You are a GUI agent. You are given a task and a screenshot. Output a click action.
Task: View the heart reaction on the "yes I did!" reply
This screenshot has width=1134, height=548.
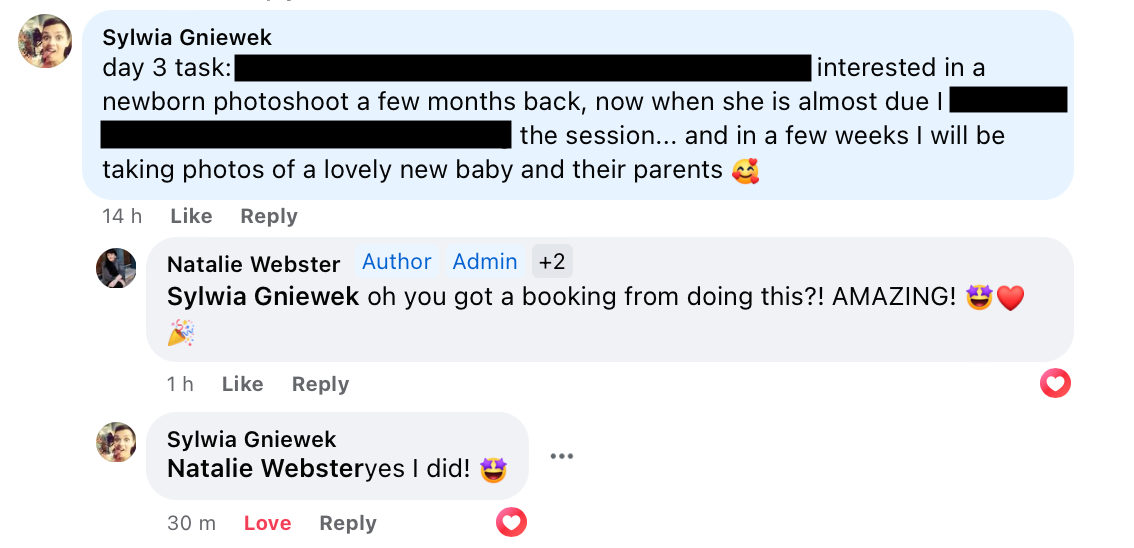(x=511, y=522)
